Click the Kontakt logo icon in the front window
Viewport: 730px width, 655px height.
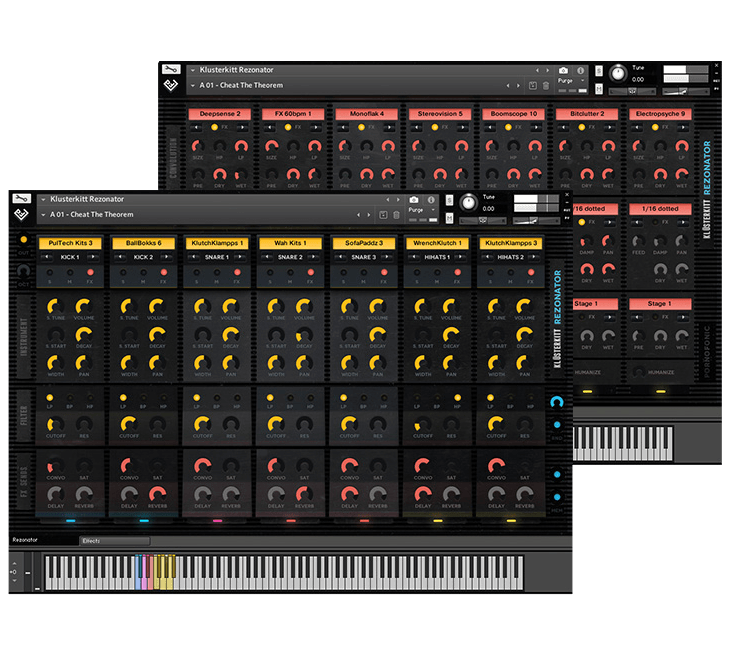pos(21,214)
